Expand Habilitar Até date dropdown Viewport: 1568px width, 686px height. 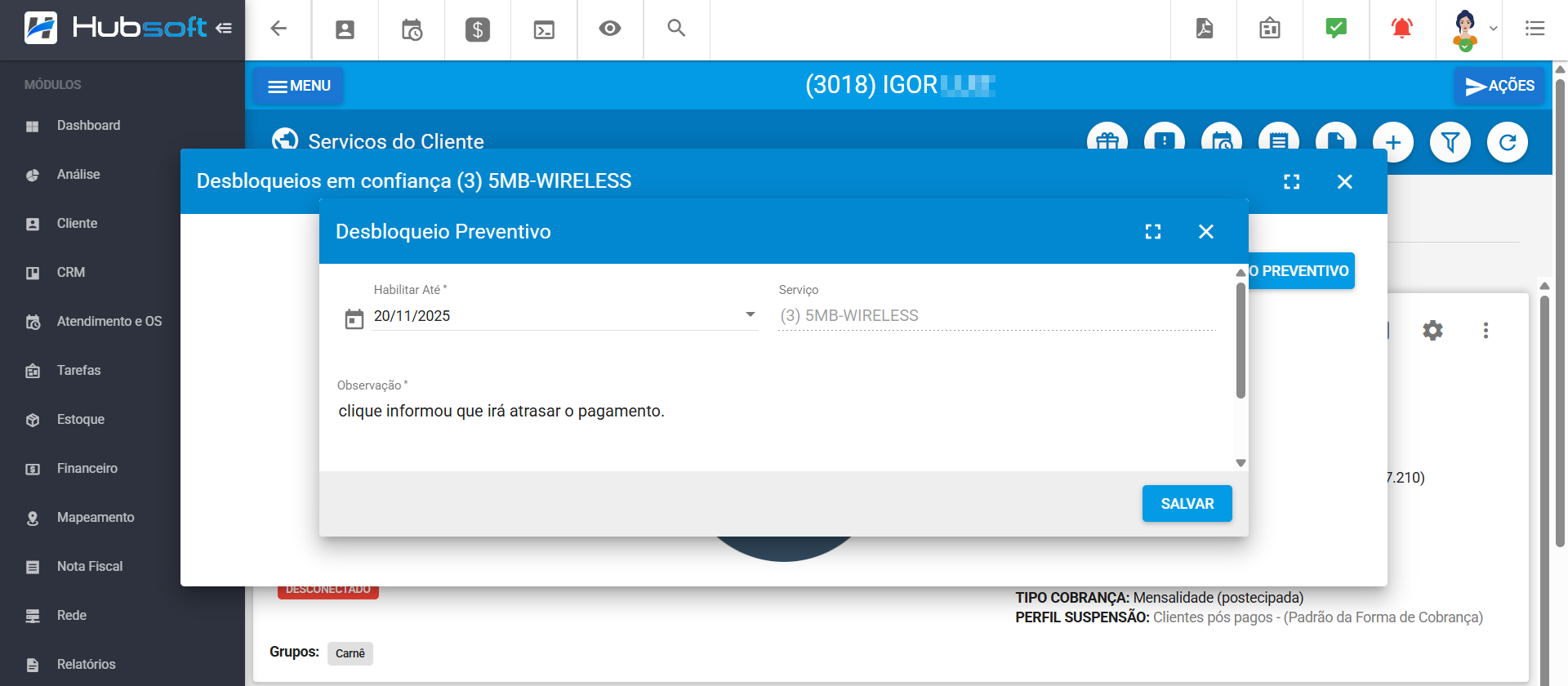pyautogui.click(x=750, y=315)
